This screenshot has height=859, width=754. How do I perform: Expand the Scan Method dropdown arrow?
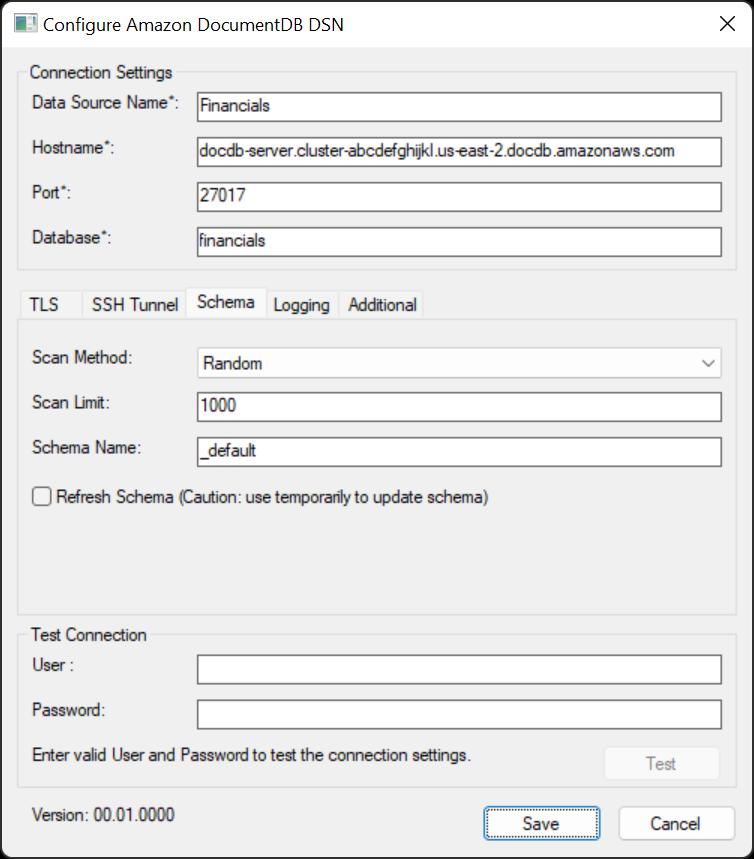click(x=708, y=363)
